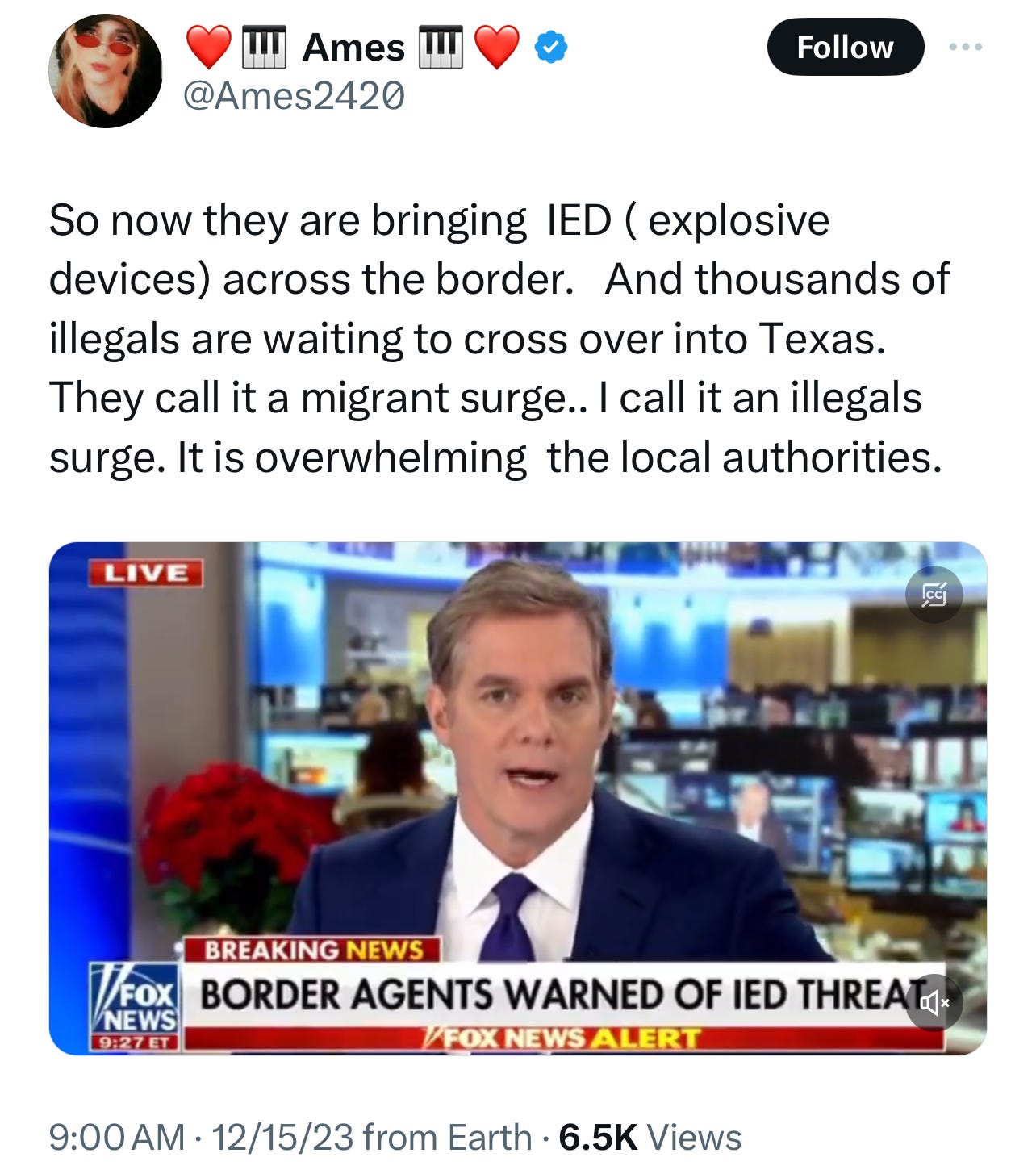Screen dimensions: 1036x1174
Task: Click the 'from Earth' location label
Action: point(447,1138)
